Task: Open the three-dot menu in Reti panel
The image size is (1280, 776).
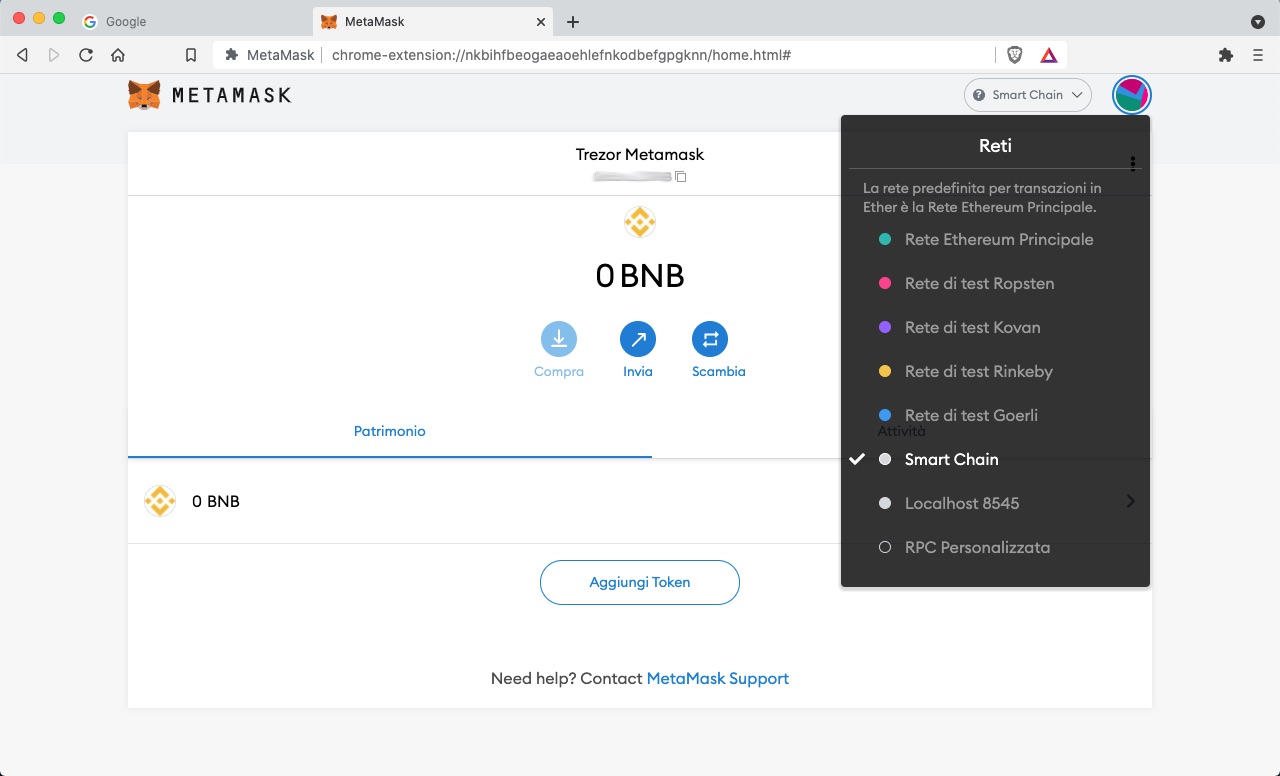Action: click(1133, 164)
